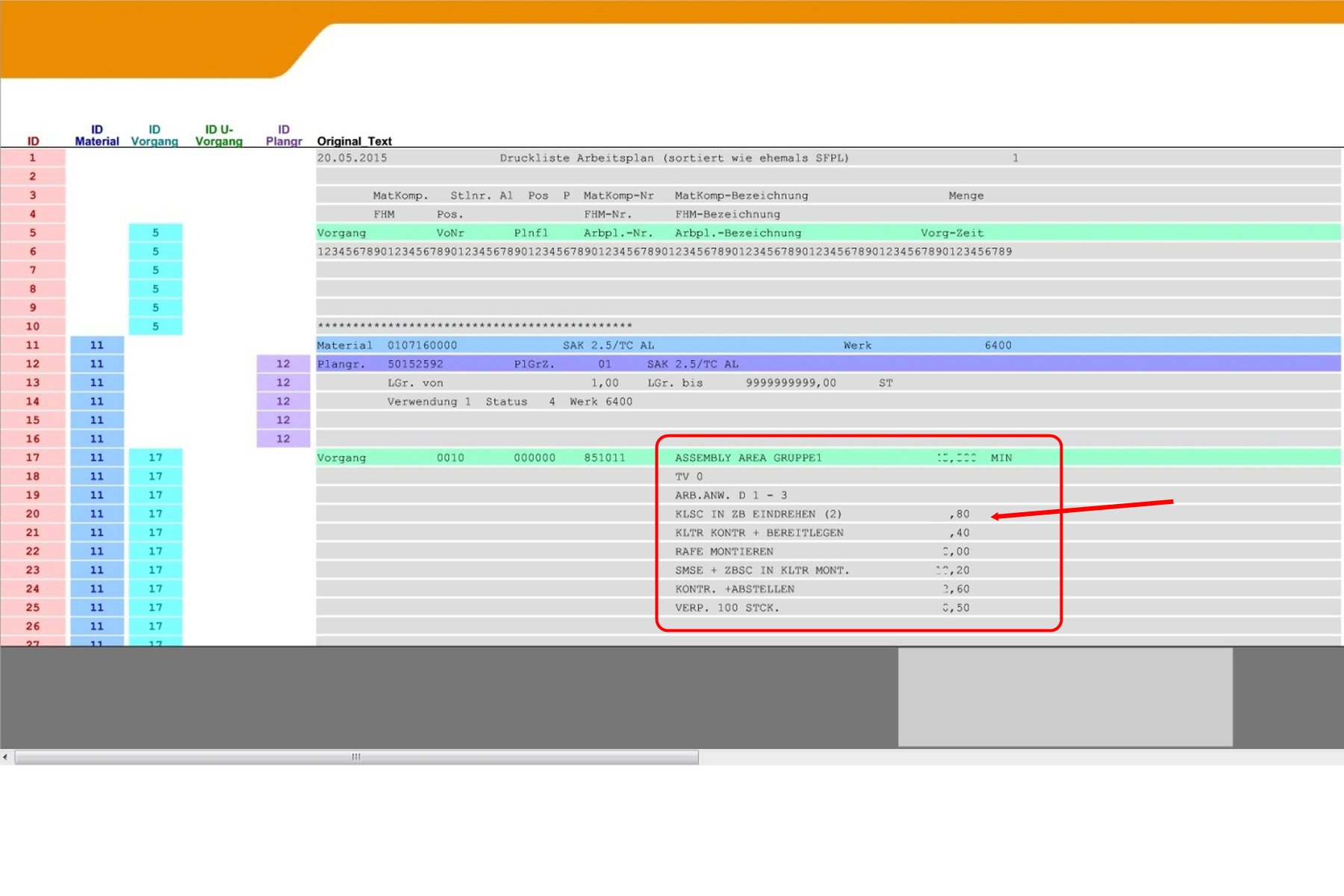Click ID column cell with value 10
The height and width of the screenshot is (896, 1344).
click(33, 326)
